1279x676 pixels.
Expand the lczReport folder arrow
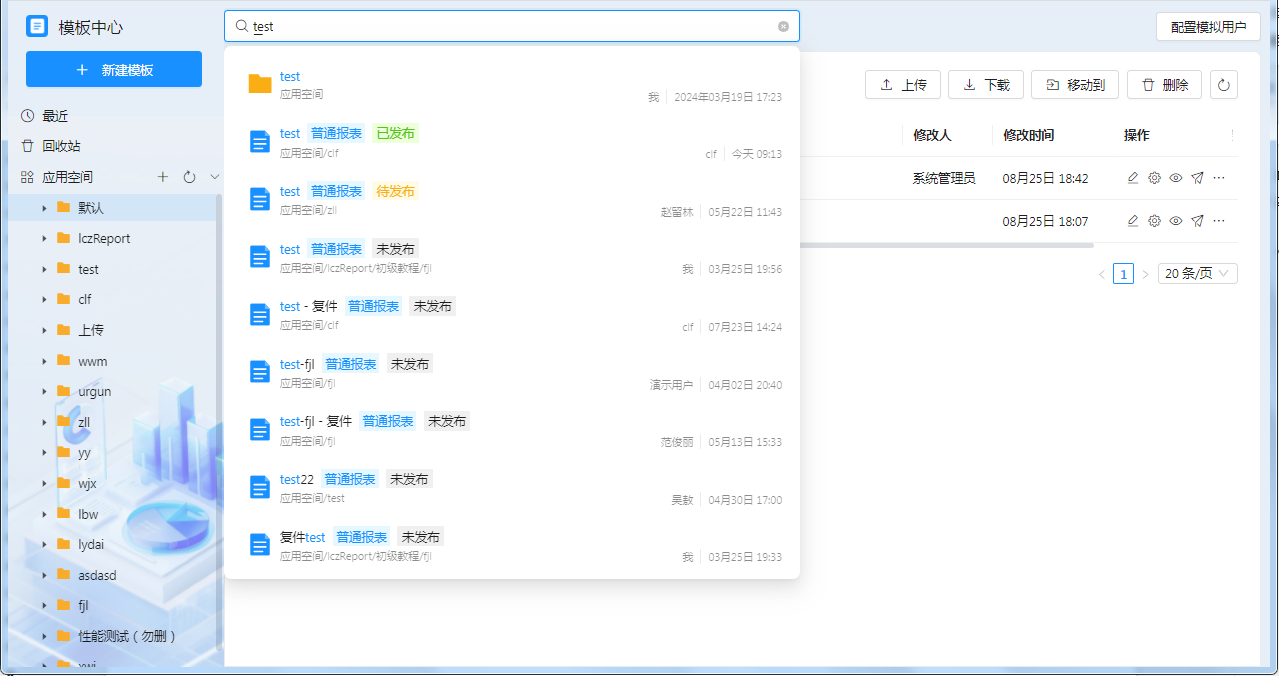pos(44,239)
